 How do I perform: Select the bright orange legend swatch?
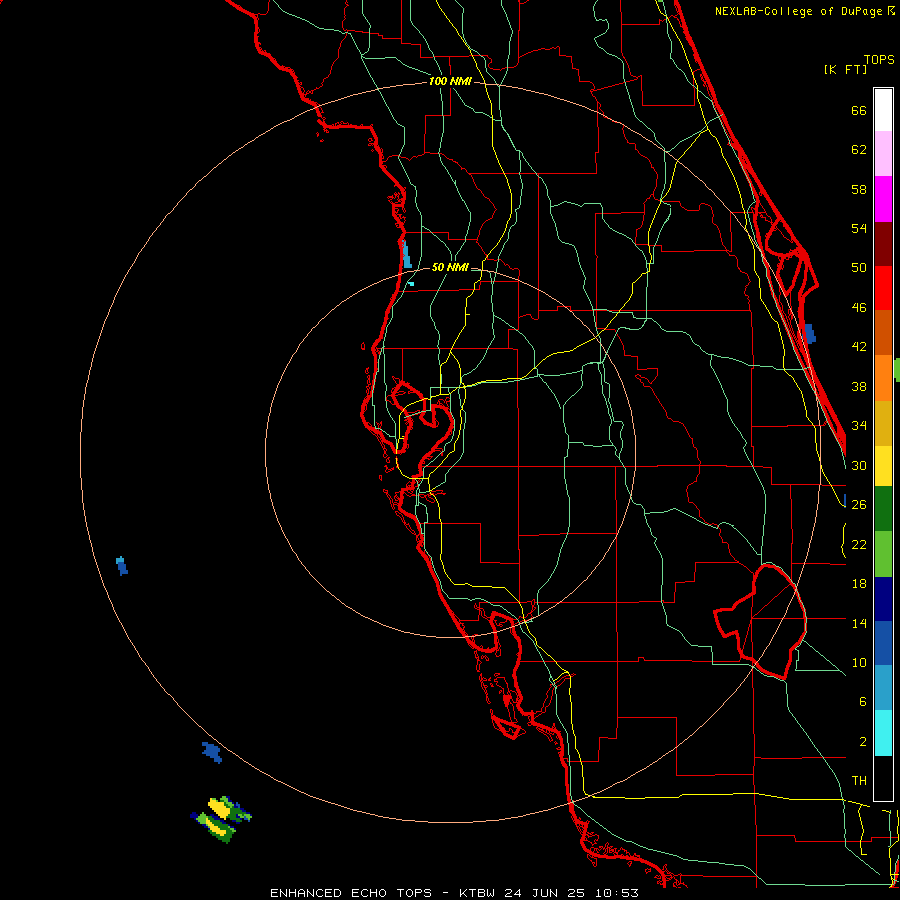(883, 378)
